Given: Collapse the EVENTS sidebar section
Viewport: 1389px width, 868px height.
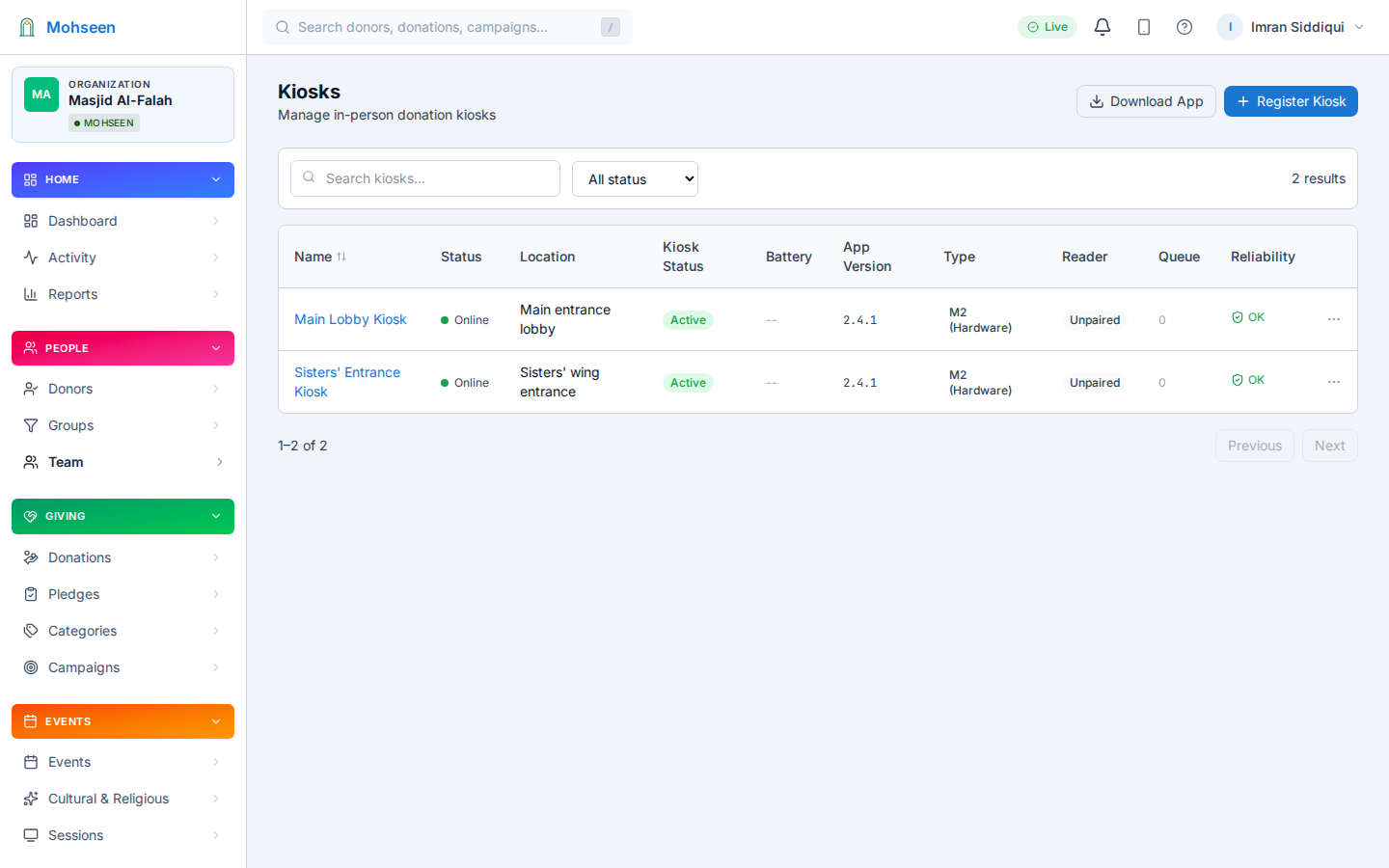Looking at the screenshot, I should 123,721.
